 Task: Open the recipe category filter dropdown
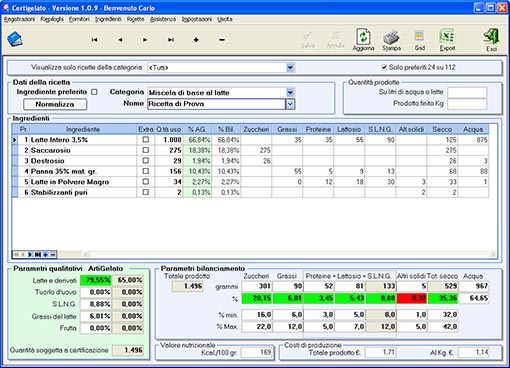point(290,67)
